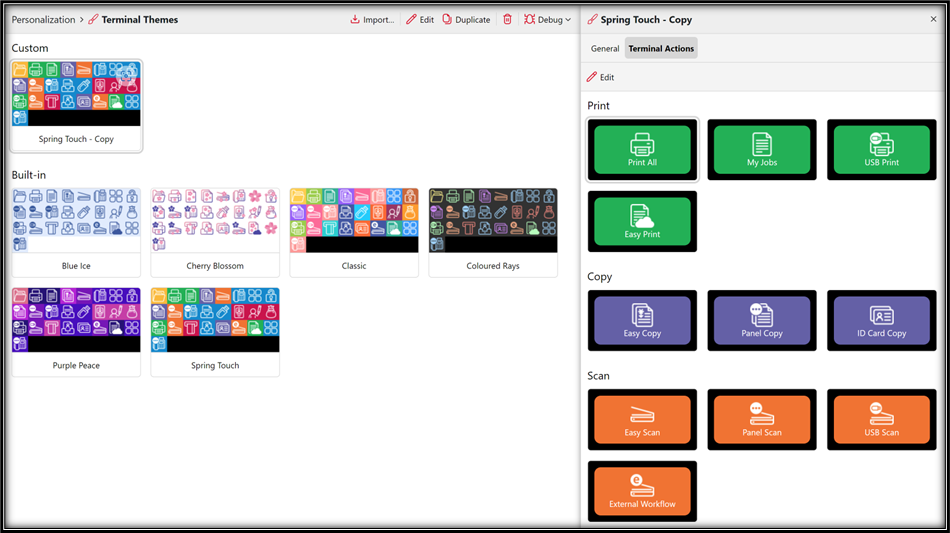Select the Terminal Actions tab
This screenshot has height=533, width=950.
(x=661, y=48)
